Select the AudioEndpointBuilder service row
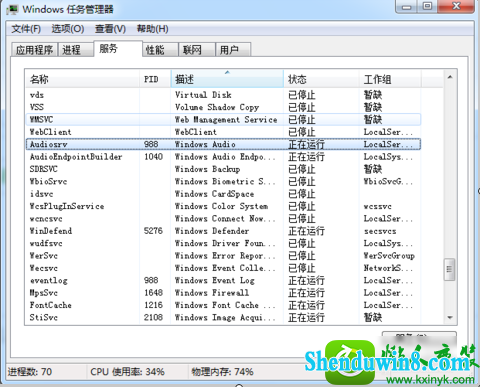The image size is (480, 387). click(x=223, y=157)
